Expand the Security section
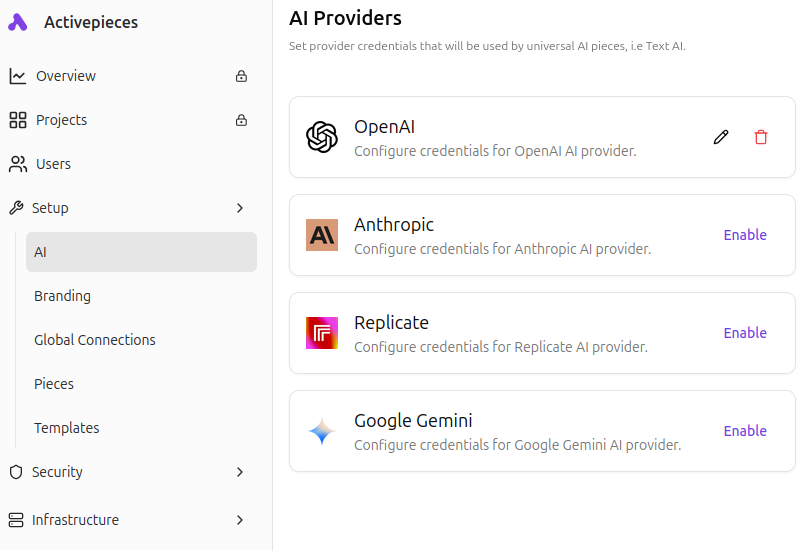Screen dimensions: 803x551 point(240,472)
